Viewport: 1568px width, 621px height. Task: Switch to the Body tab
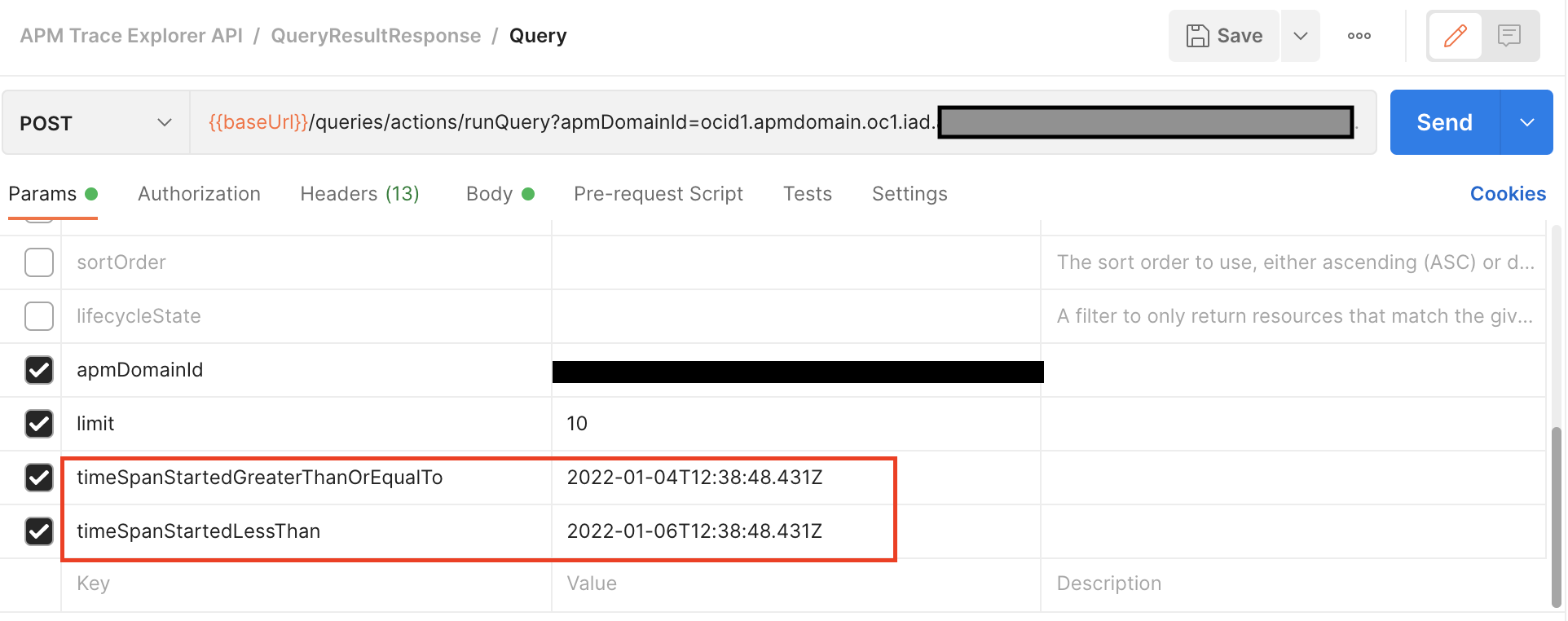tap(489, 194)
